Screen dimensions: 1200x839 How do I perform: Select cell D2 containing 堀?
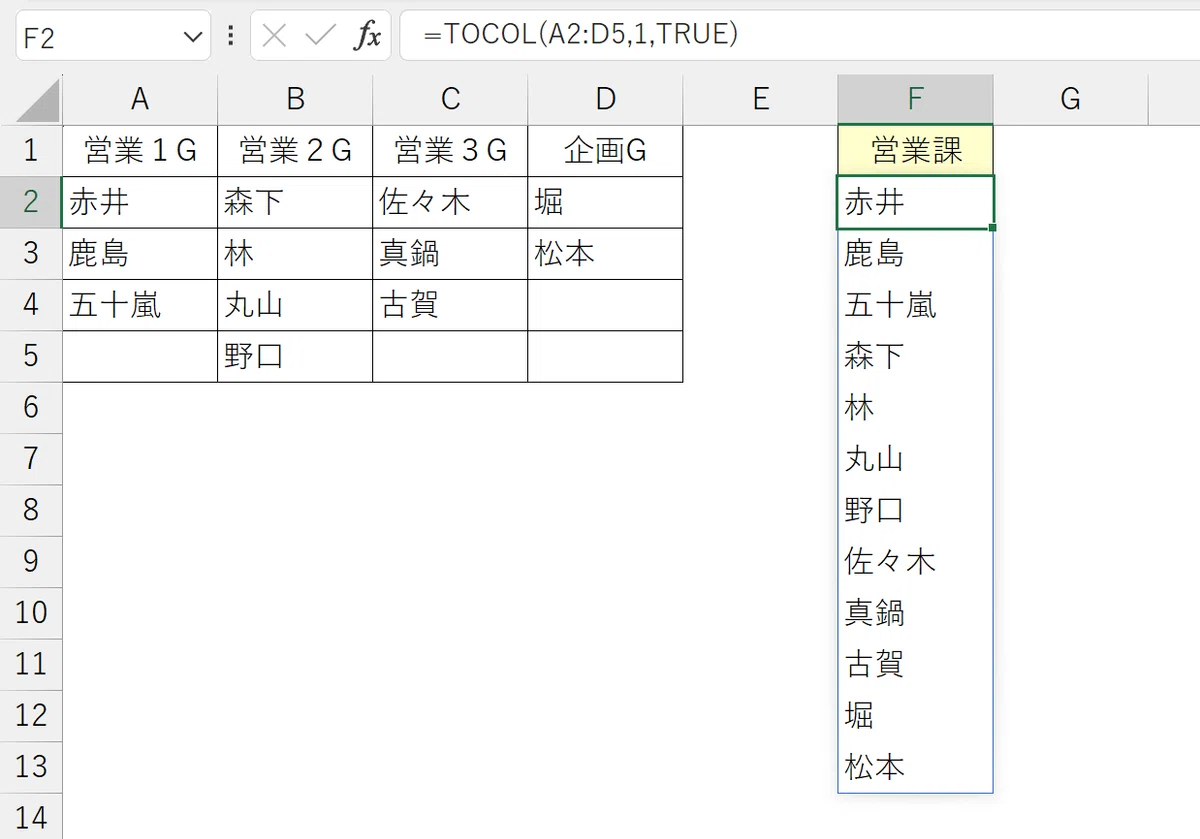pyautogui.click(x=605, y=202)
